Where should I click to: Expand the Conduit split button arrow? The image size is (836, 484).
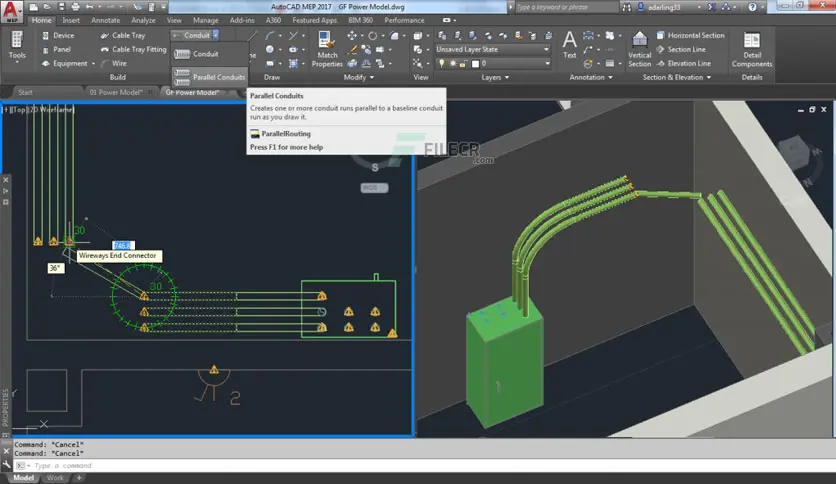pos(215,35)
